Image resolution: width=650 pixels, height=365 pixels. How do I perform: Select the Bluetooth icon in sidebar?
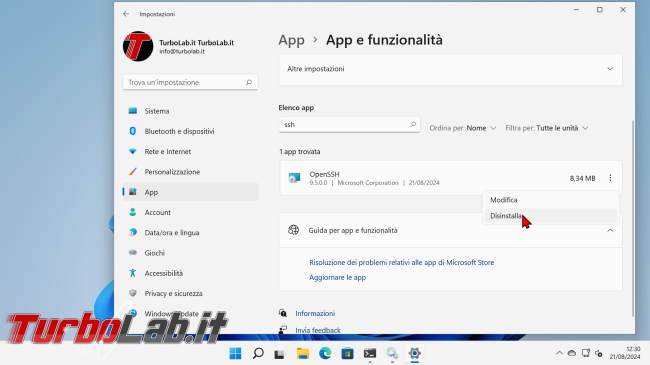click(x=133, y=131)
